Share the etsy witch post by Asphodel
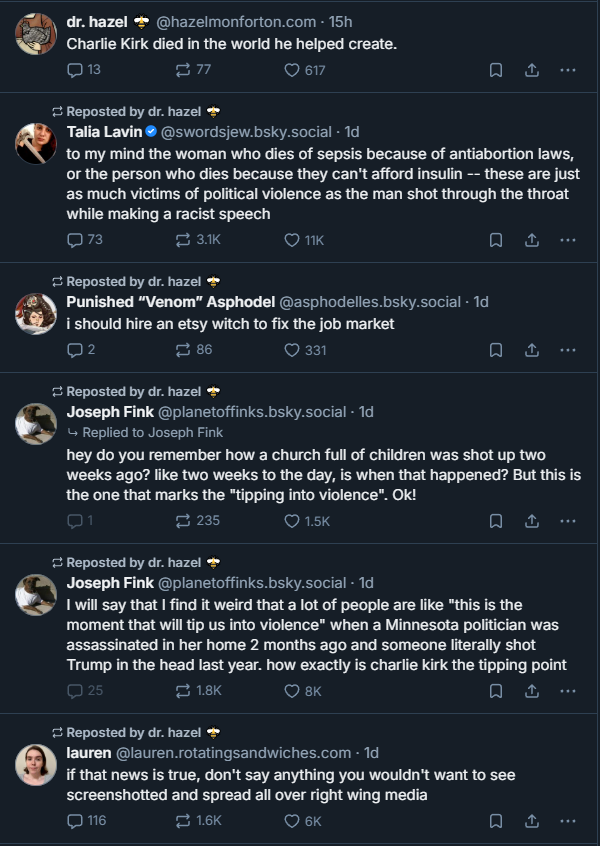The width and height of the screenshot is (600, 846). (x=532, y=350)
